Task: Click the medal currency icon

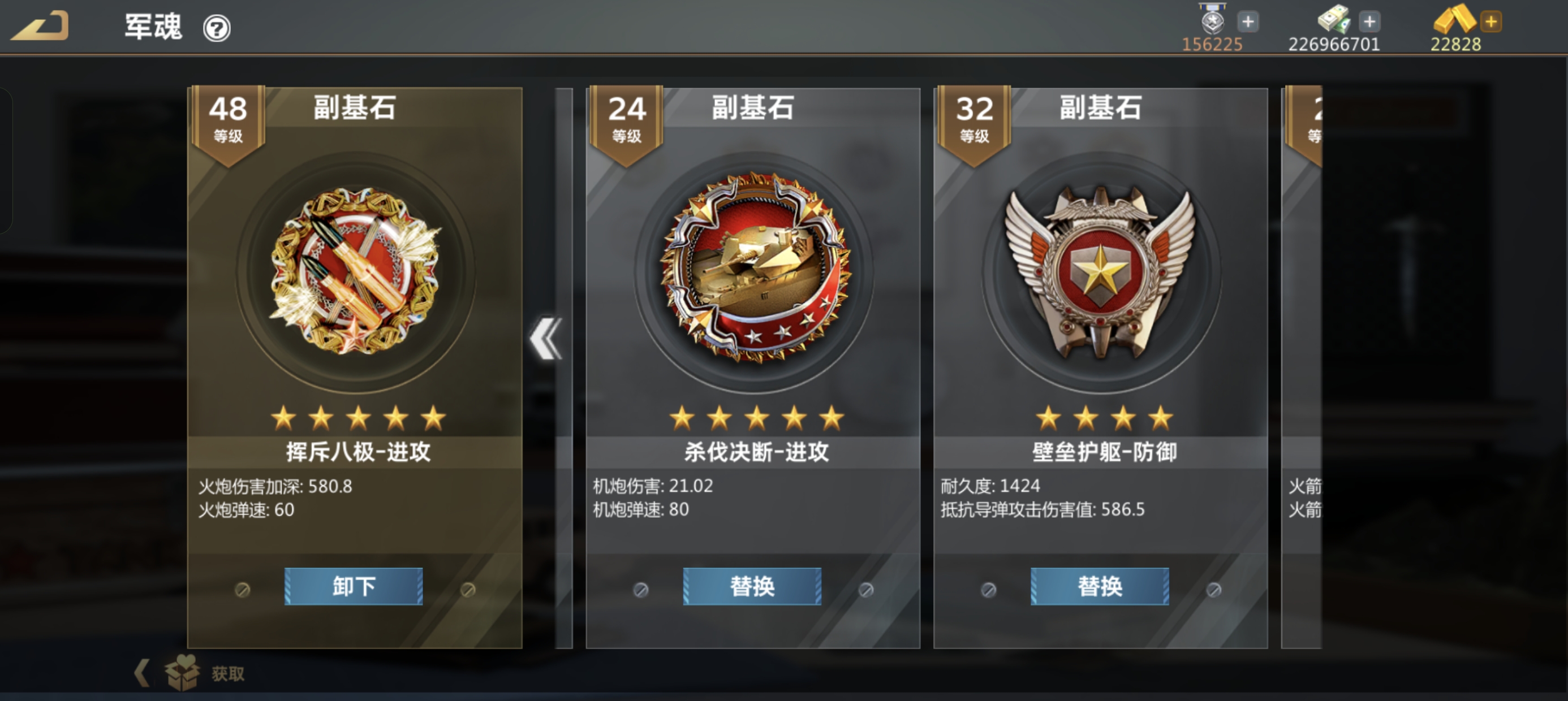Action: click(1213, 19)
